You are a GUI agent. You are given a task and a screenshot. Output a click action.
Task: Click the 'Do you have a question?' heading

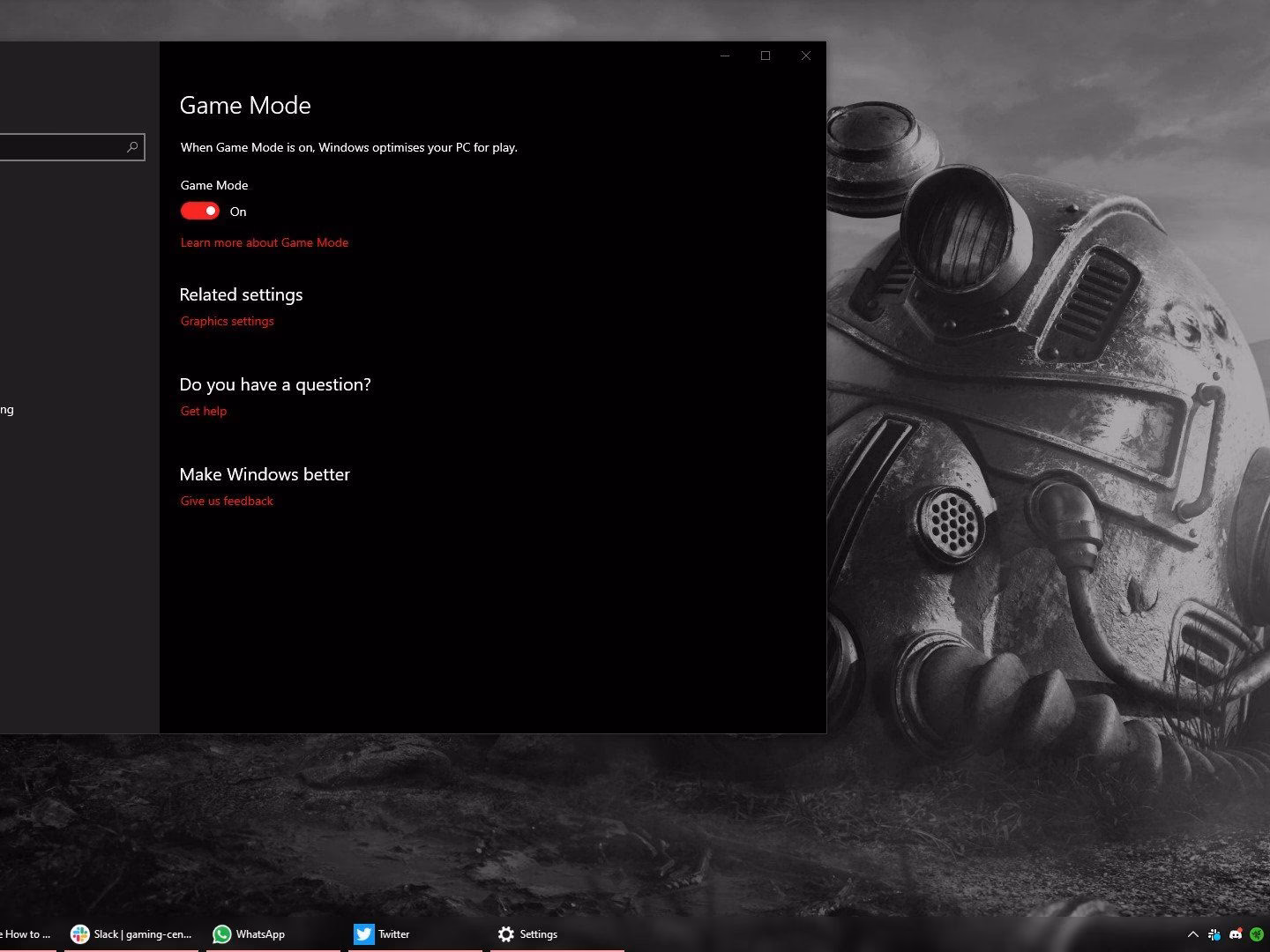(275, 384)
